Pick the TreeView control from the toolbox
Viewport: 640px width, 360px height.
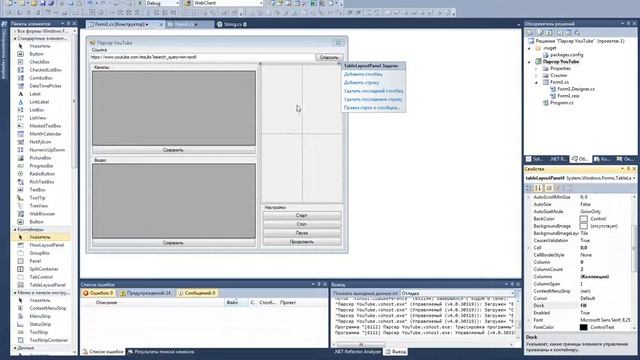[x=38, y=206]
